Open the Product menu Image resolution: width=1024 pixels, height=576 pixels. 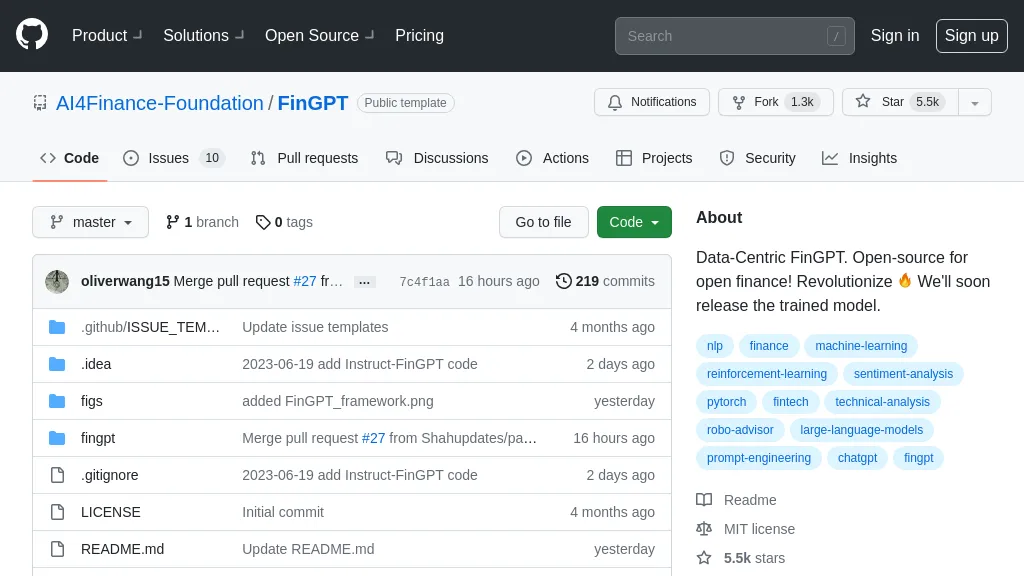pos(107,36)
